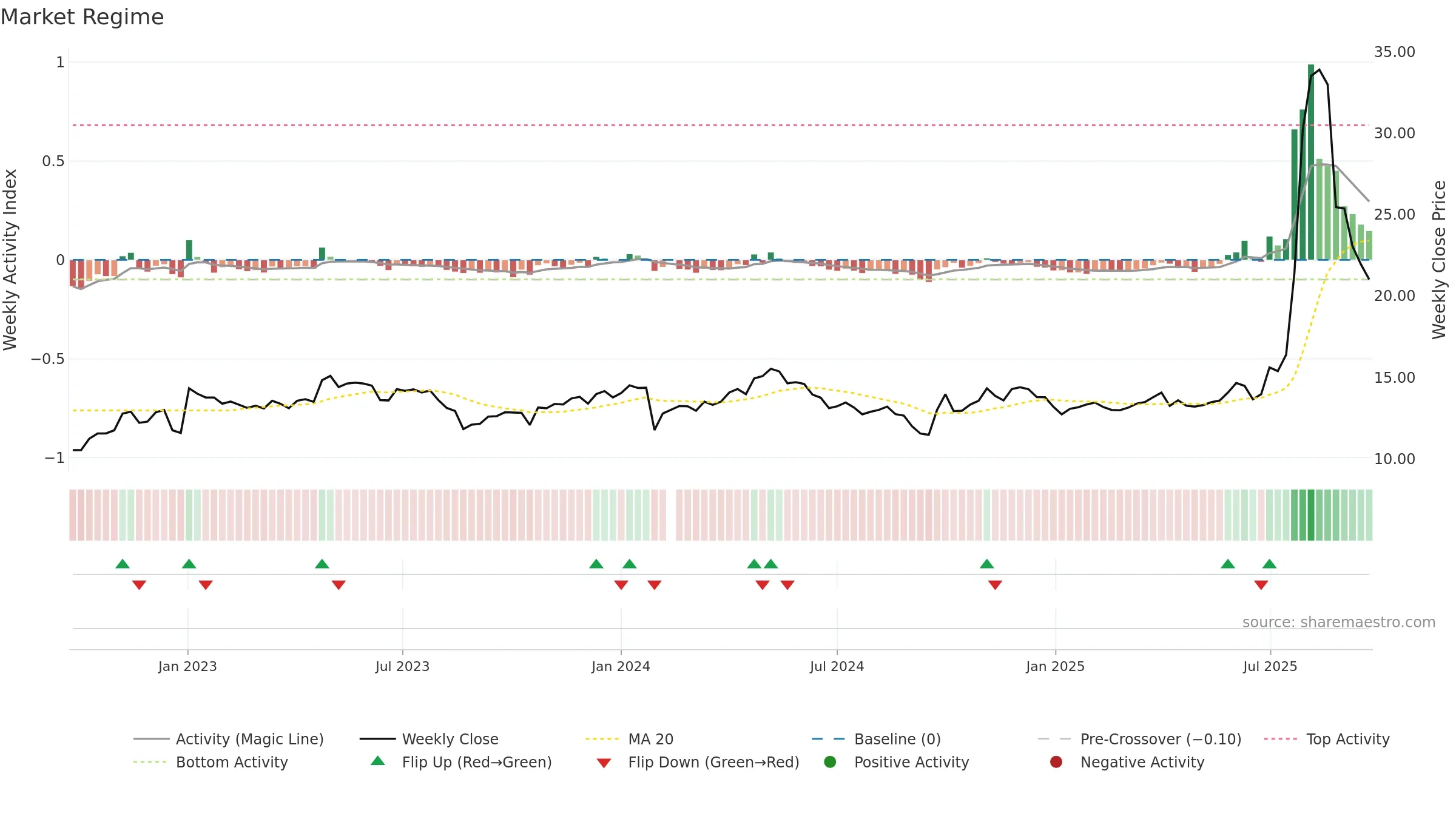
Task: Click the Weekly Close Price axis title
Action: [x=1439, y=260]
